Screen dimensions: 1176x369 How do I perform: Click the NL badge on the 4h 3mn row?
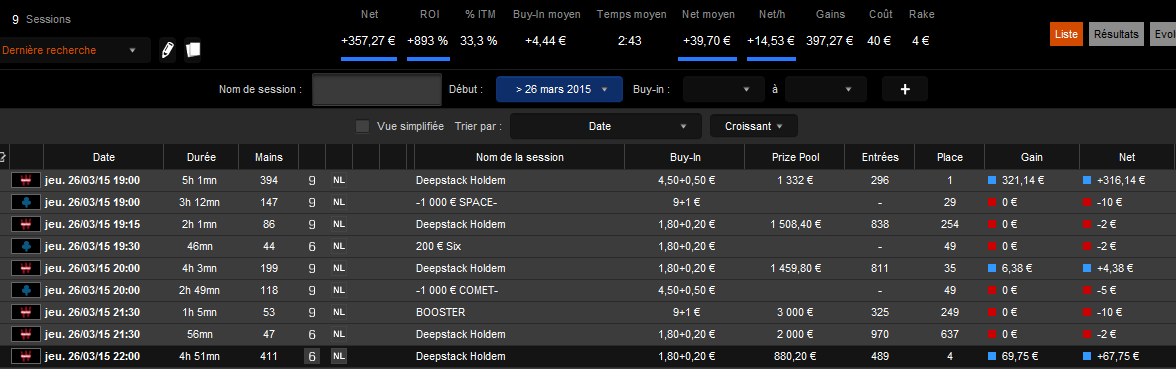point(339,268)
